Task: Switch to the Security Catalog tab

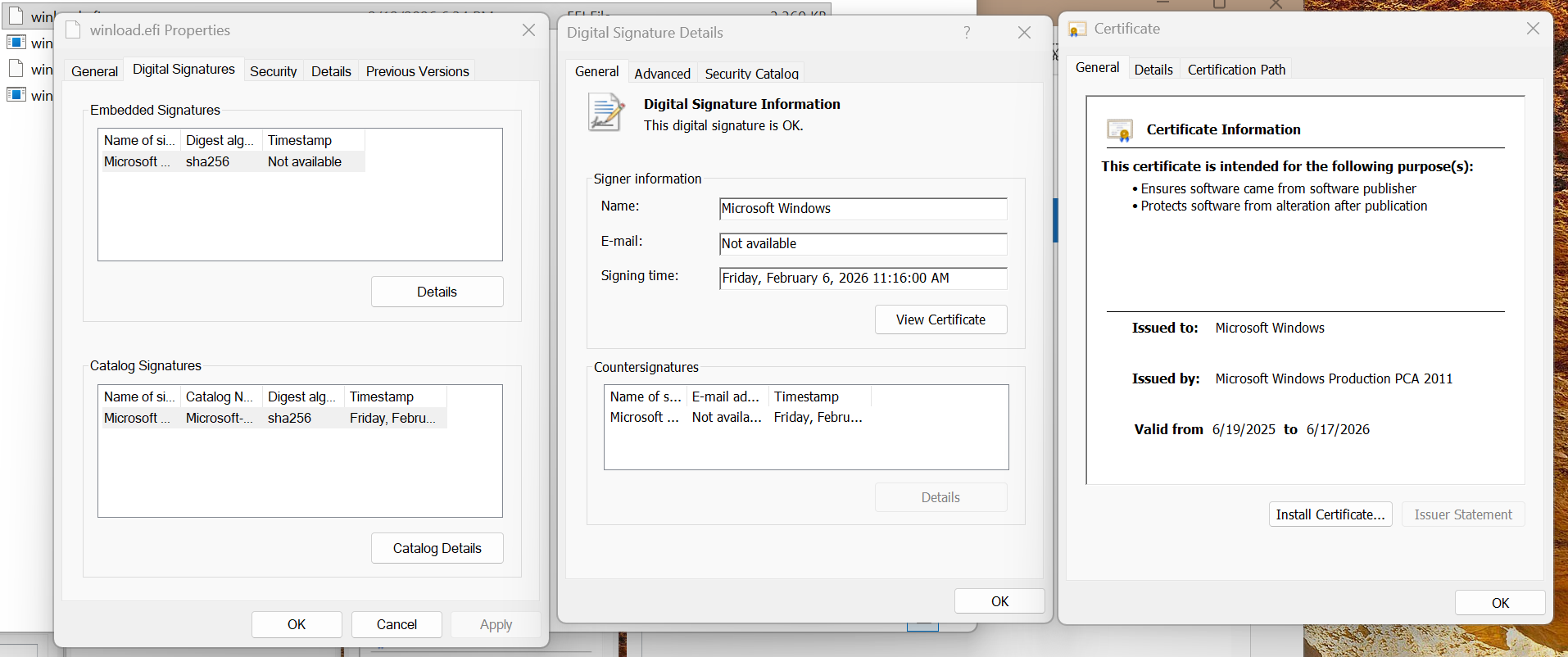Action: (x=751, y=73)
